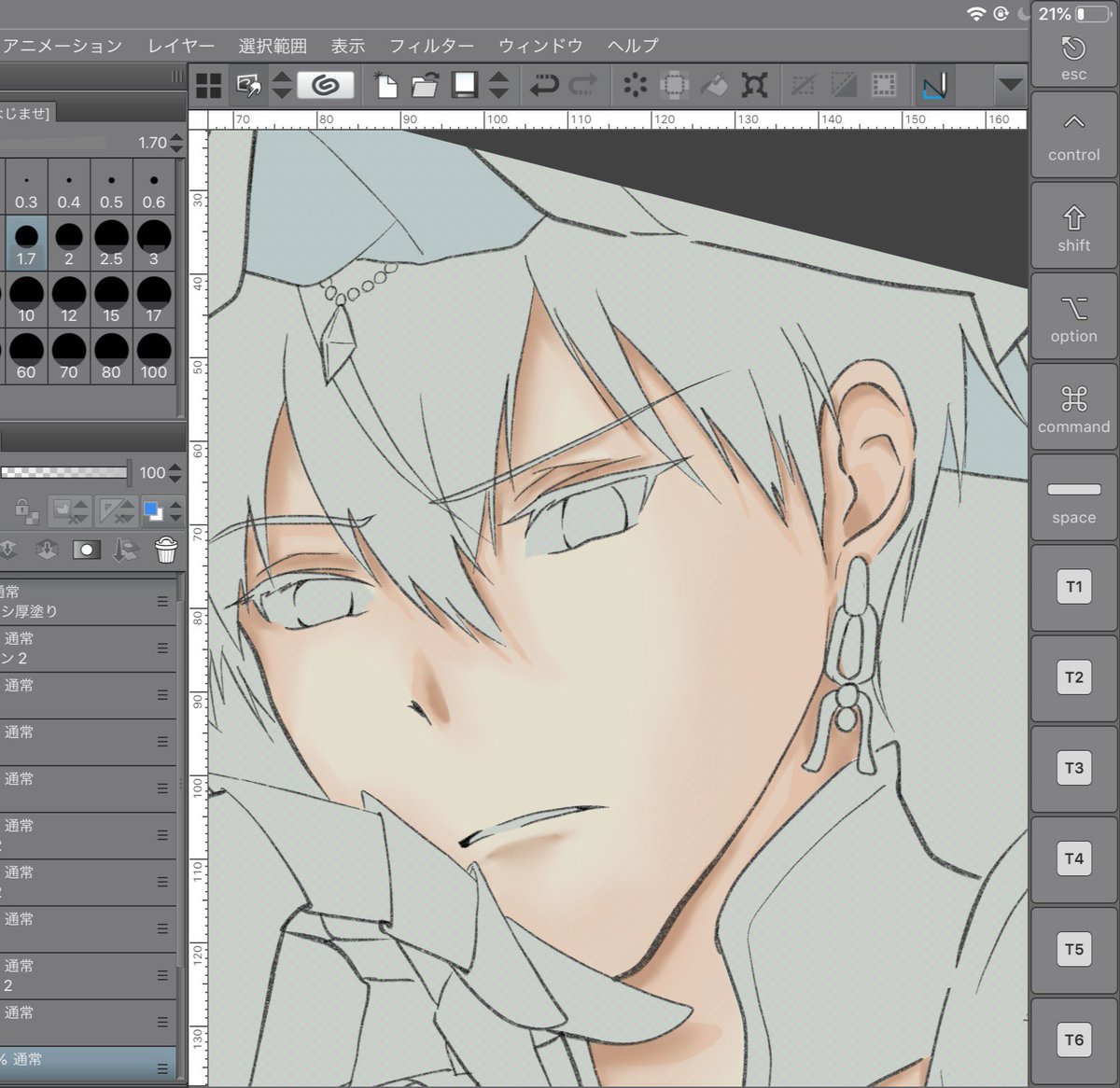The height and width of the screenshot is (1088, 1120).
Task: Open the grip menu for the シ厚塗り layer
Action: click(x=162, y=602)
